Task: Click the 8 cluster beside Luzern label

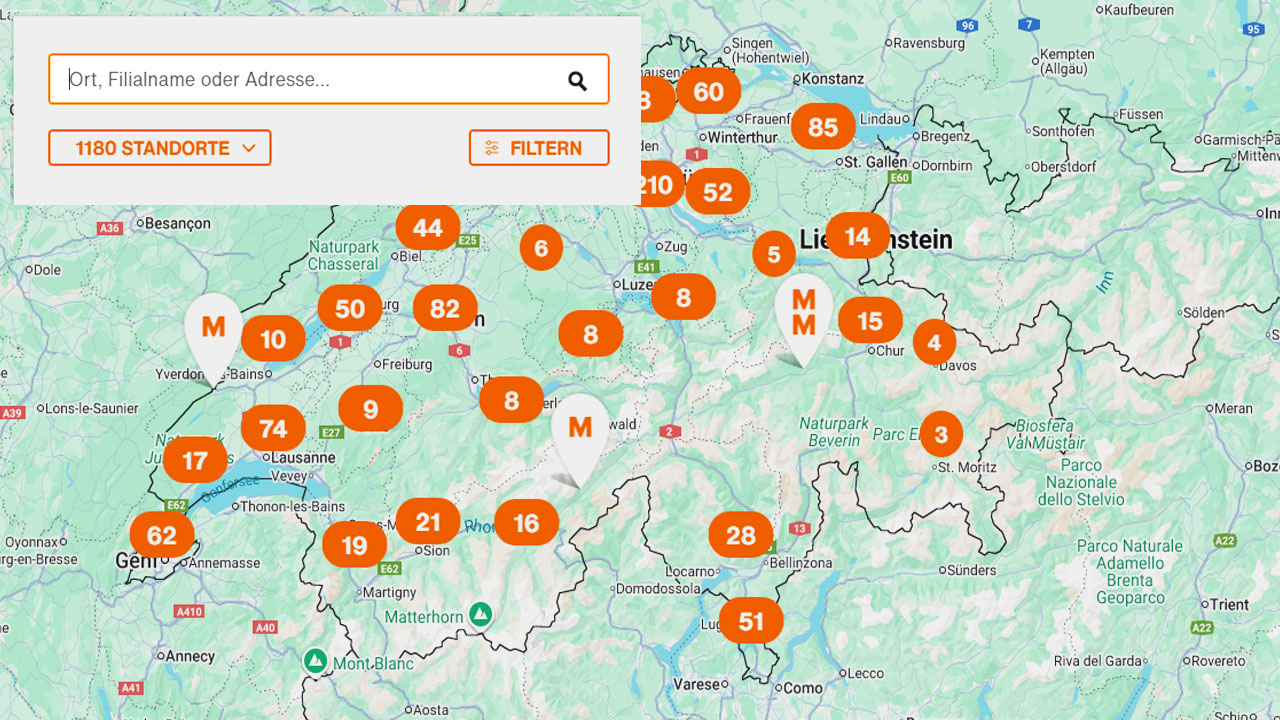Action: click(x=683, y=297)
